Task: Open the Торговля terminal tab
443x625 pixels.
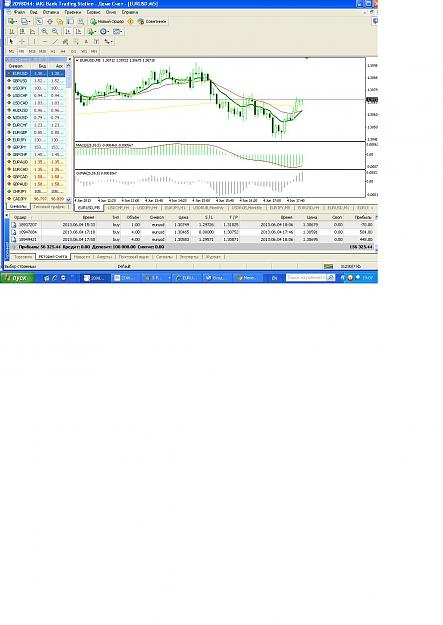Action: point(23,257)
